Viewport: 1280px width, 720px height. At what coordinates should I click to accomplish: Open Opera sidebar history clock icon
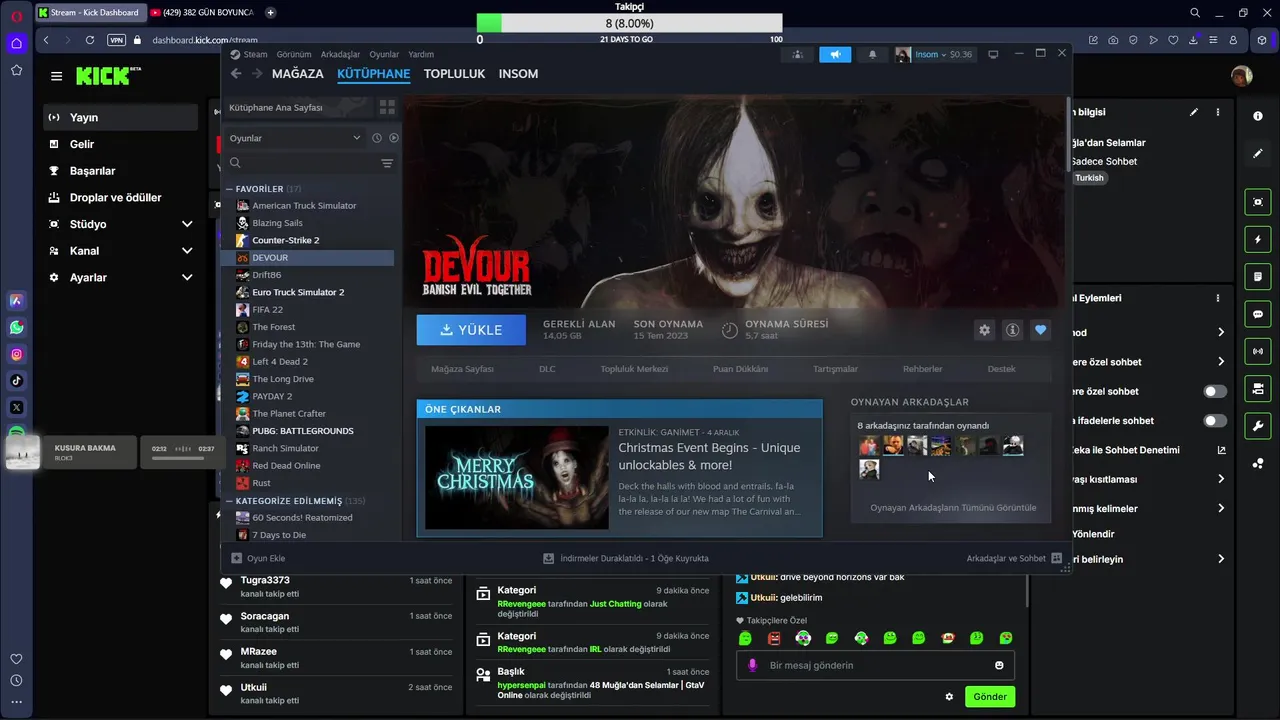click(x=17, y=681)
